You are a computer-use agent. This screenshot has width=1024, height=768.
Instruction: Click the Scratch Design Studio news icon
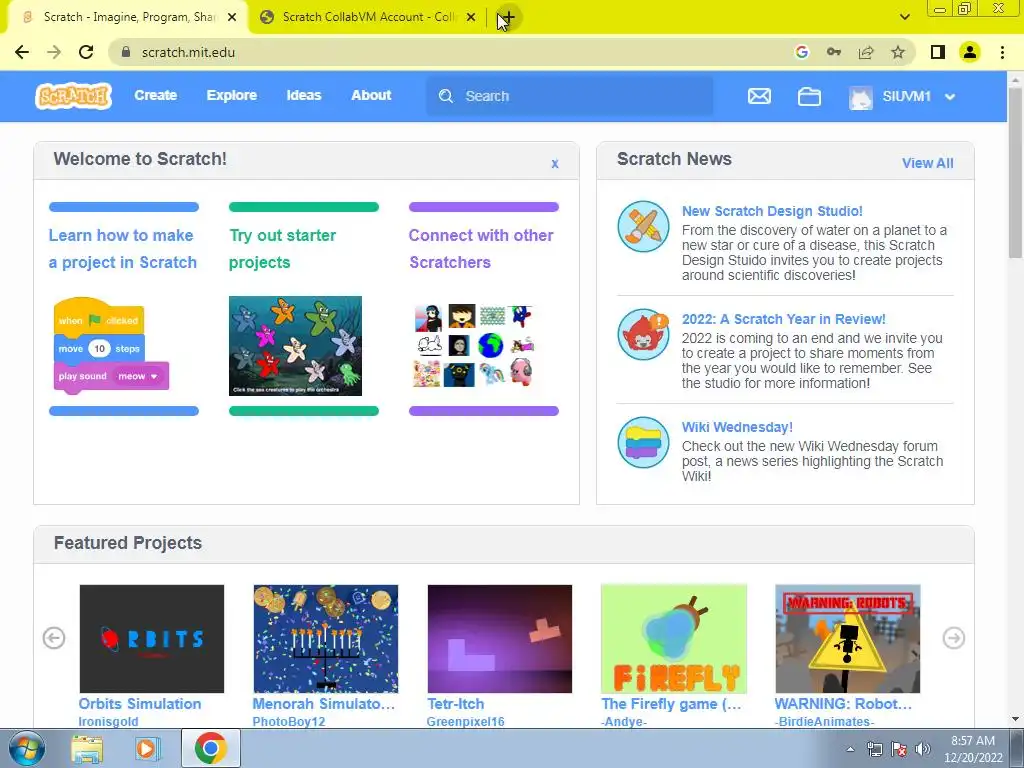(x=643, y=226)
